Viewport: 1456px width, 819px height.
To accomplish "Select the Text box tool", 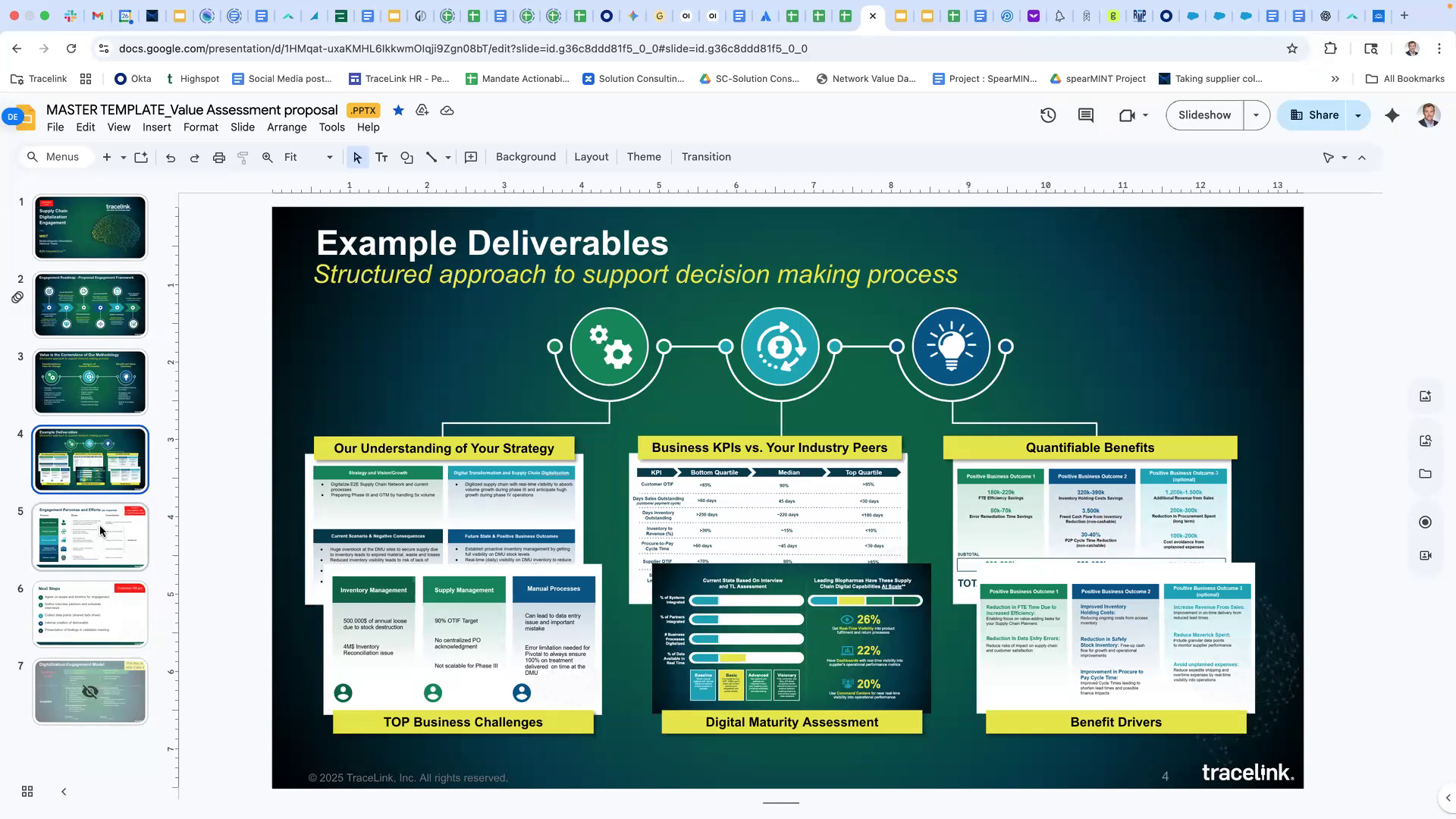I will click(x=381, y=157).
